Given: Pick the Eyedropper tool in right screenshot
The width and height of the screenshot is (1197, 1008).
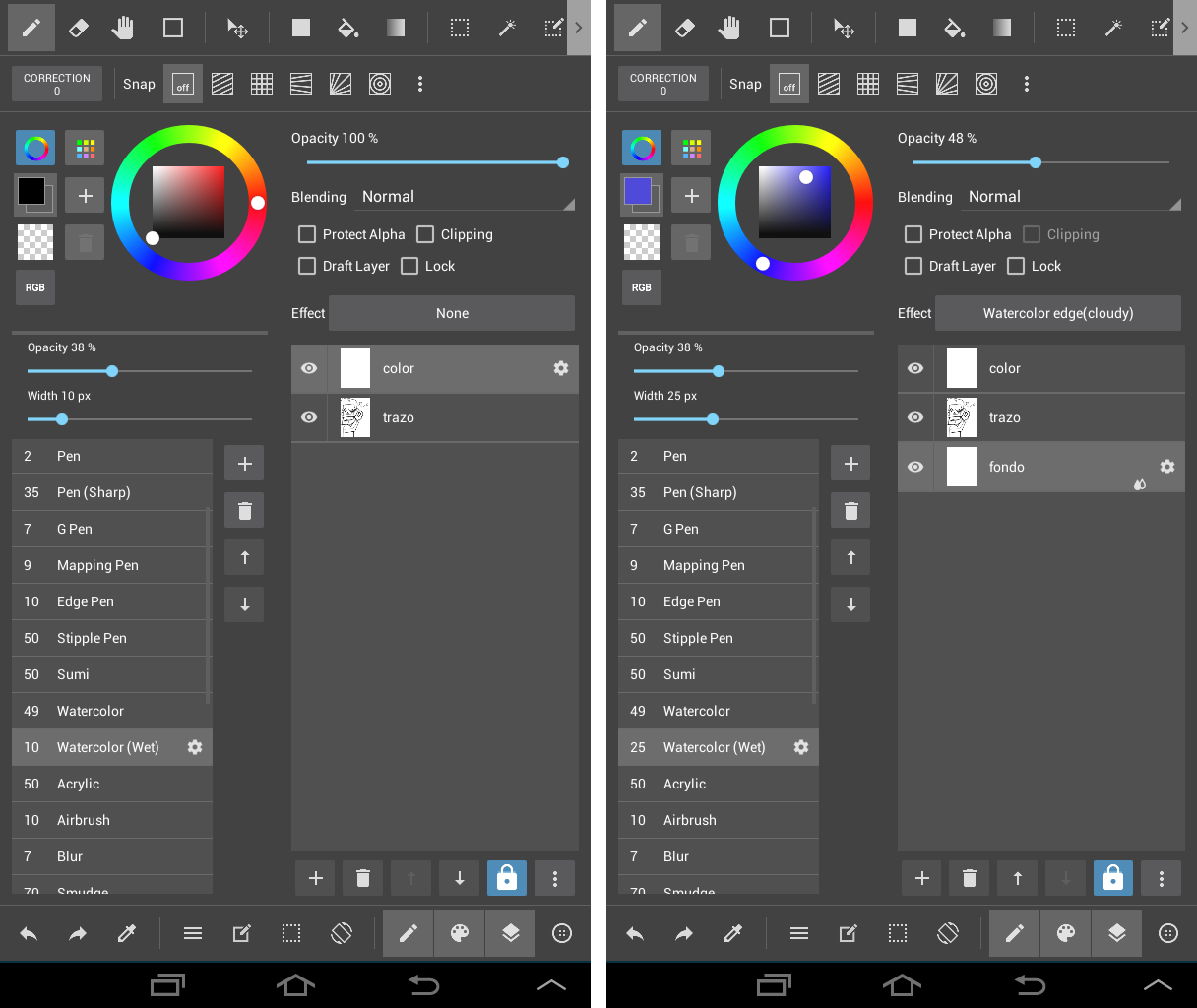Looking at the screenshot, I should point(733,933).
